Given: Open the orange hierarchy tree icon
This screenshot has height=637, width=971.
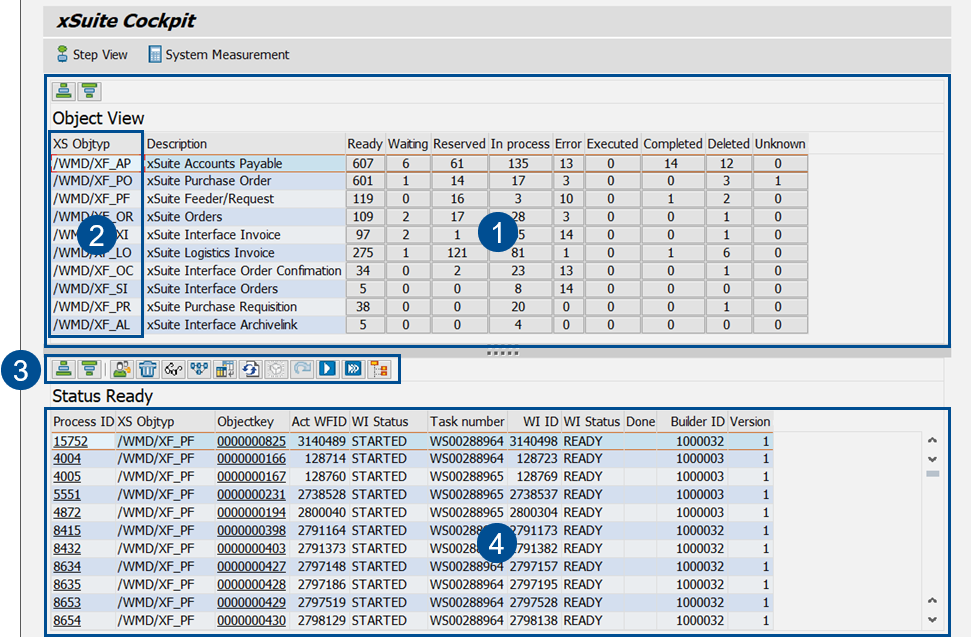Looking at the screenshot, I should pos(381,370).
